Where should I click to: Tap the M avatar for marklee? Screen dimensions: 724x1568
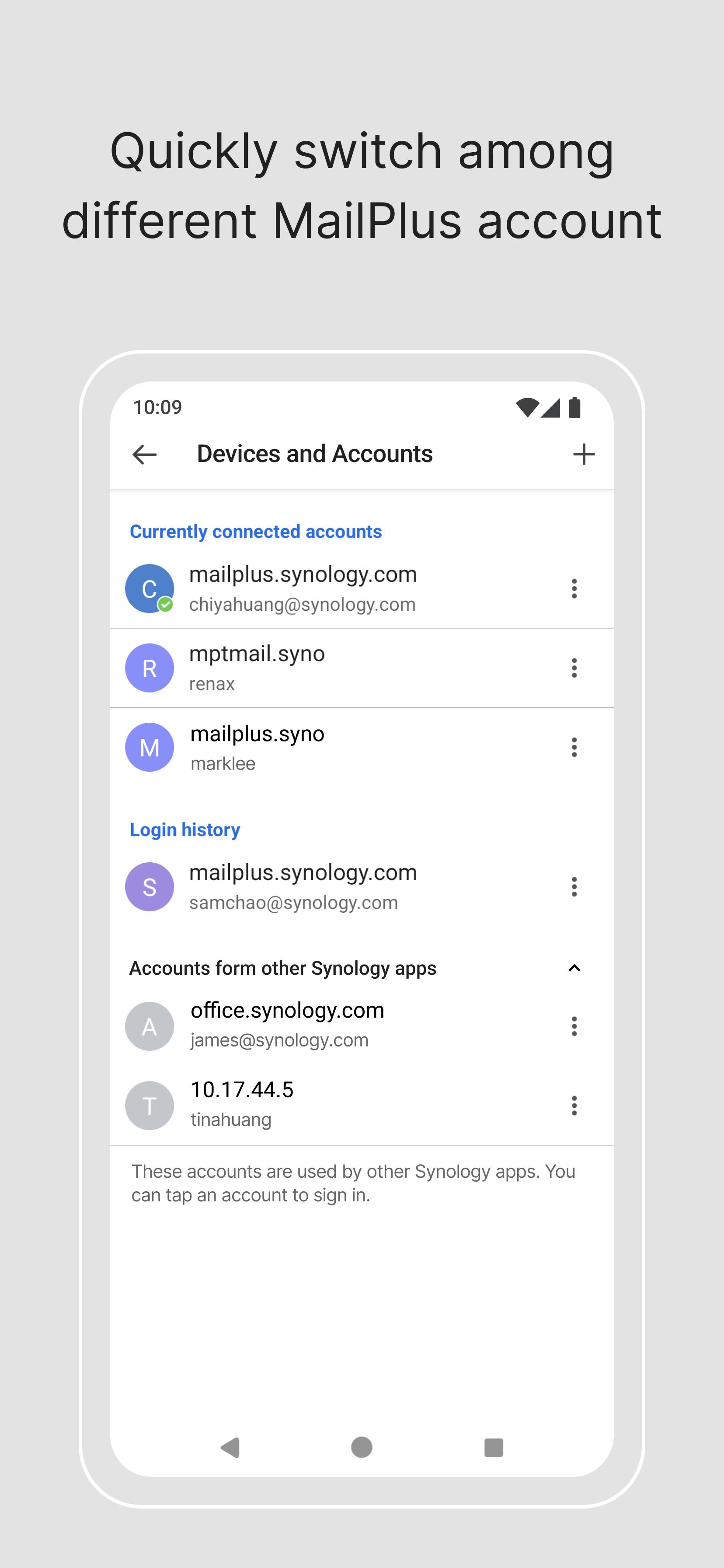(150, 747)
